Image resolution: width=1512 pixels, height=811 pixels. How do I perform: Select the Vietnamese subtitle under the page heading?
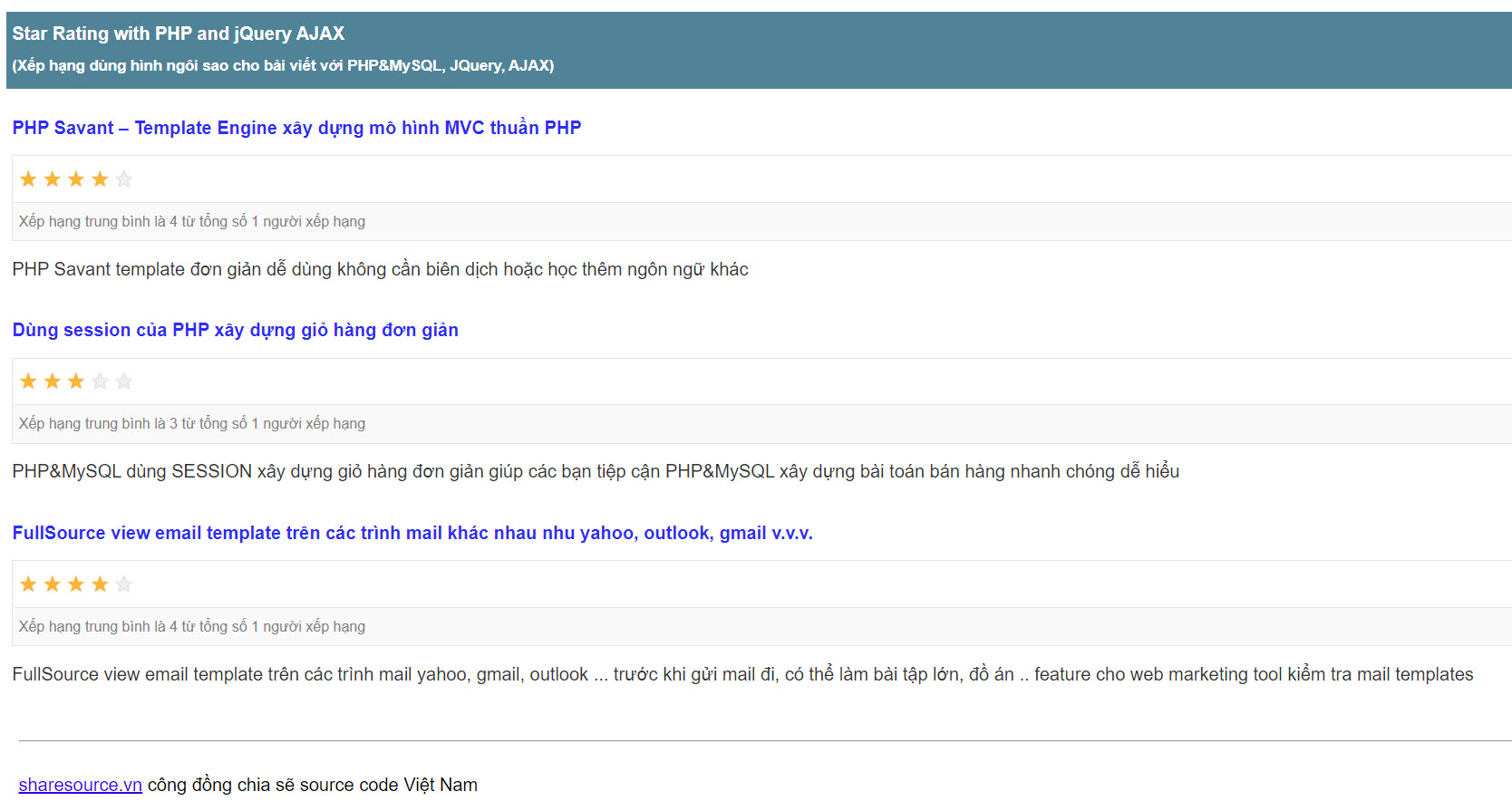click(x=283, y=65)
